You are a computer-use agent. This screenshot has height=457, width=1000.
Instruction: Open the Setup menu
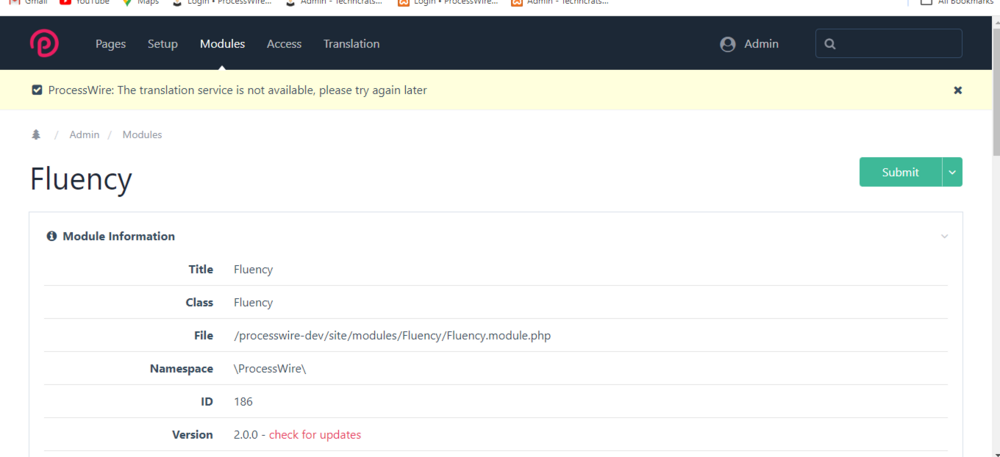point(163,44)
